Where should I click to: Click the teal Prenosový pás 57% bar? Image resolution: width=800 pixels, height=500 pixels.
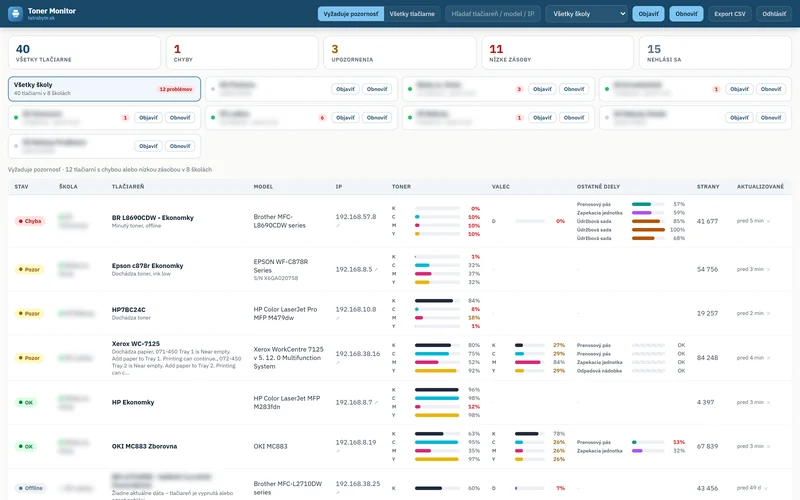click(641, 204)
